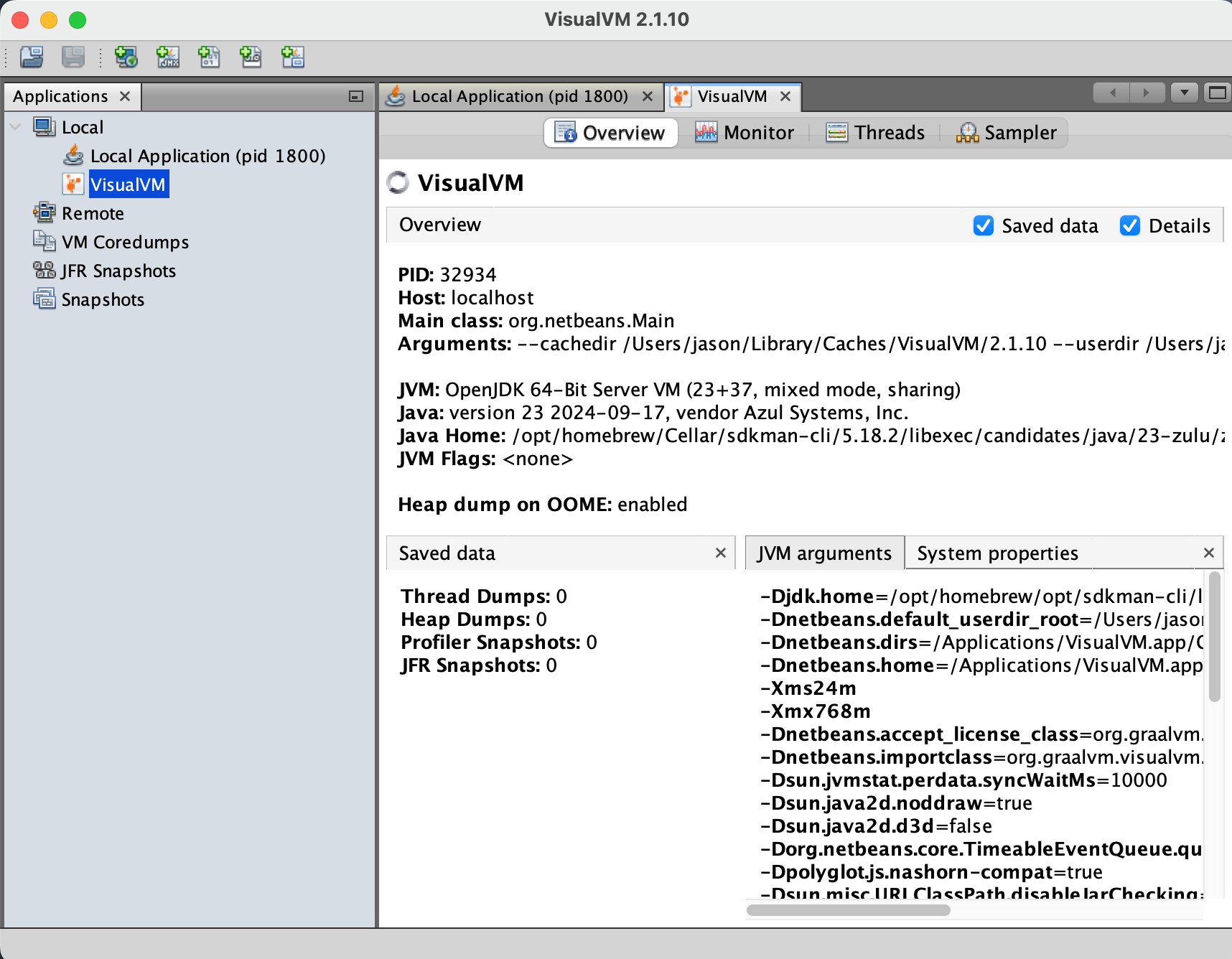Click the Thread Dumps: 0 entry
Image resolution: width=1232 pixels, height=959 pixels.
tap(484, 597)
